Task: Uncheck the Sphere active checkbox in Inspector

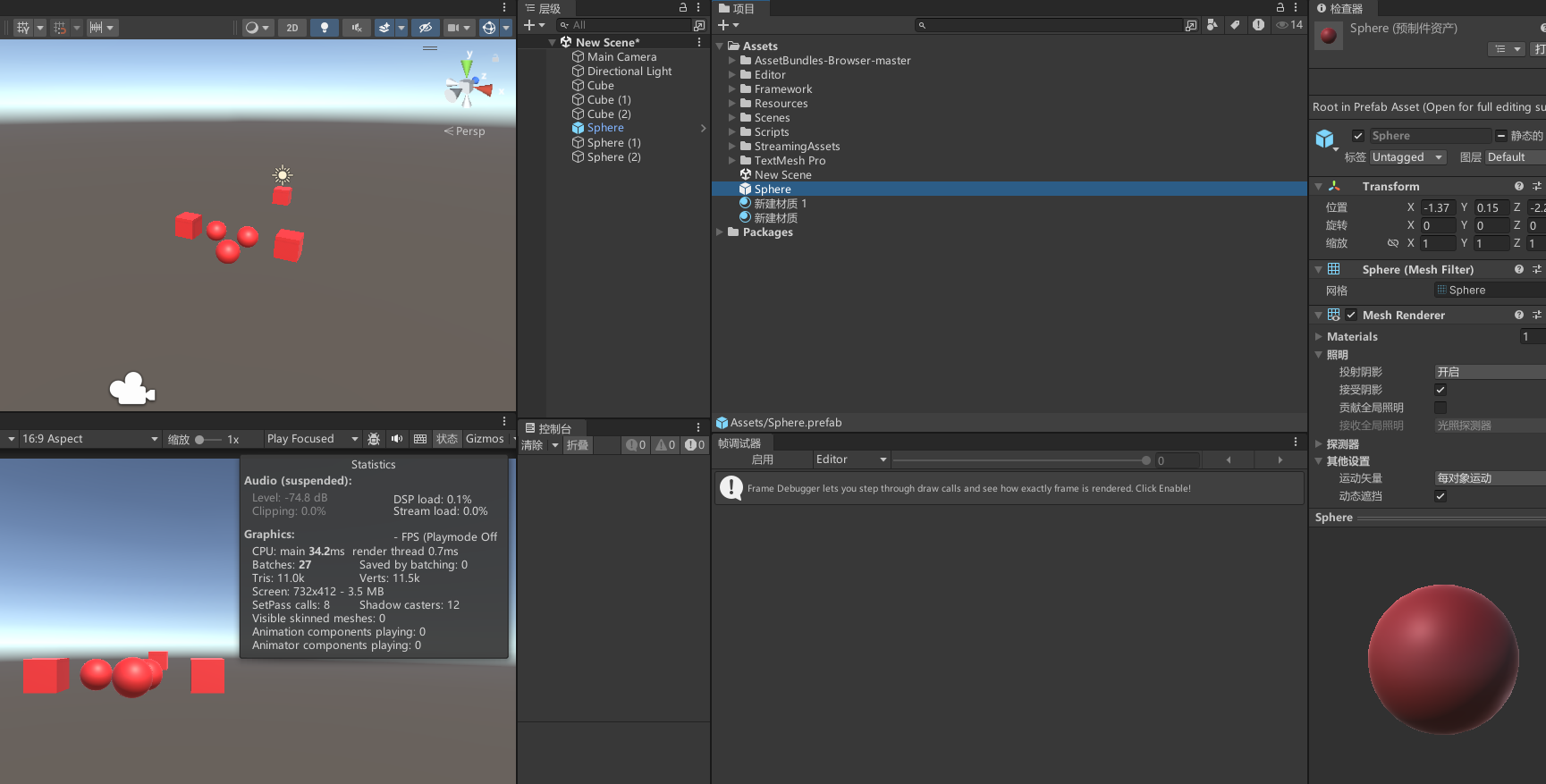Action: (1358, 136)
